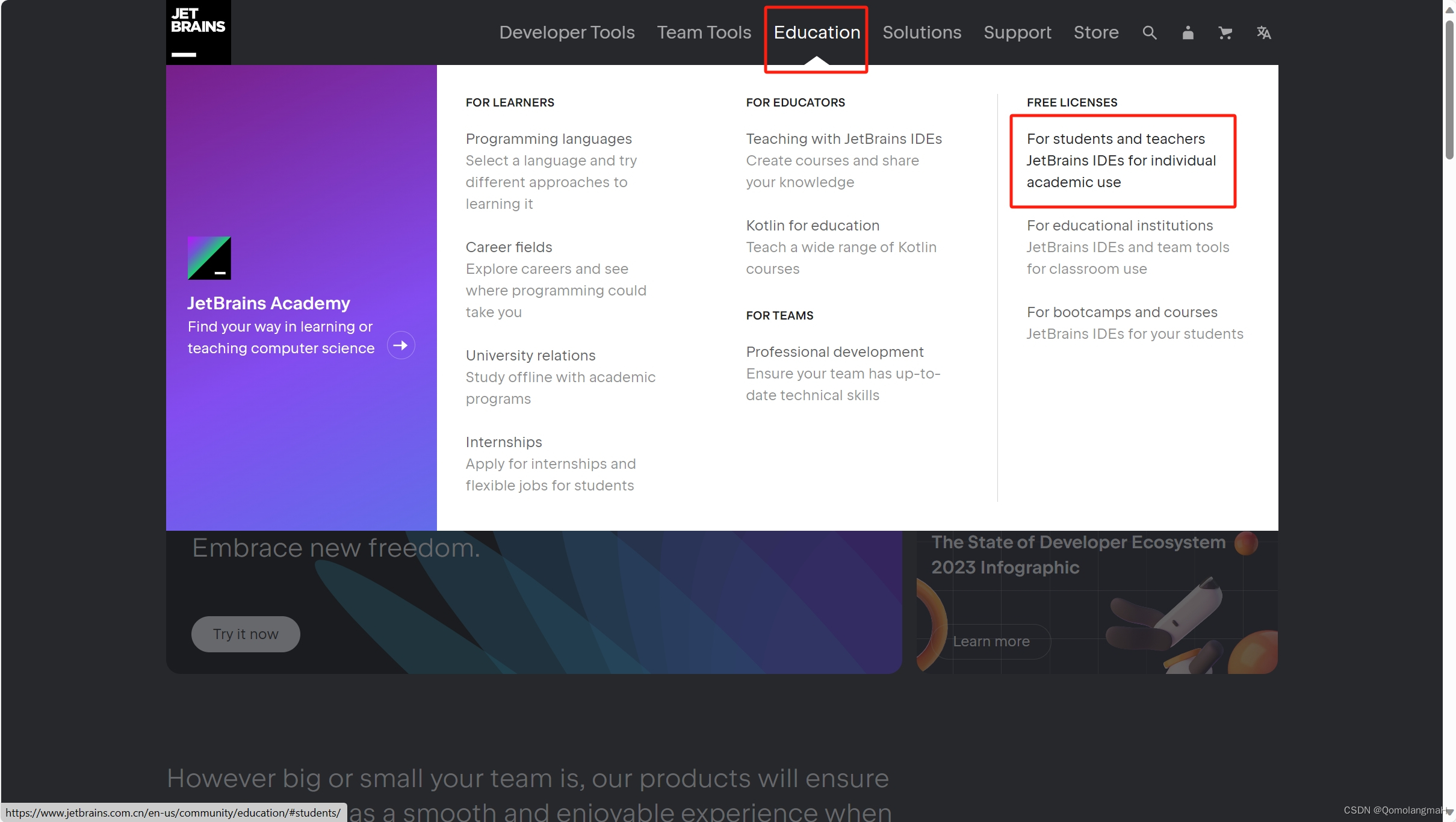1456x822 pixels.
Task: Open the Internships link
Action: pos(503,442)
